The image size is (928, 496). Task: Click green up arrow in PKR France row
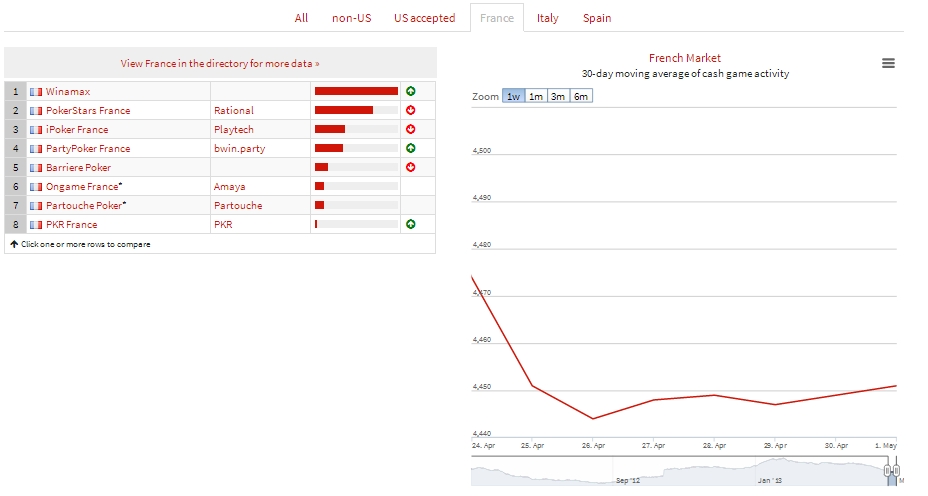pyautogui.click(x=411, y=224)
